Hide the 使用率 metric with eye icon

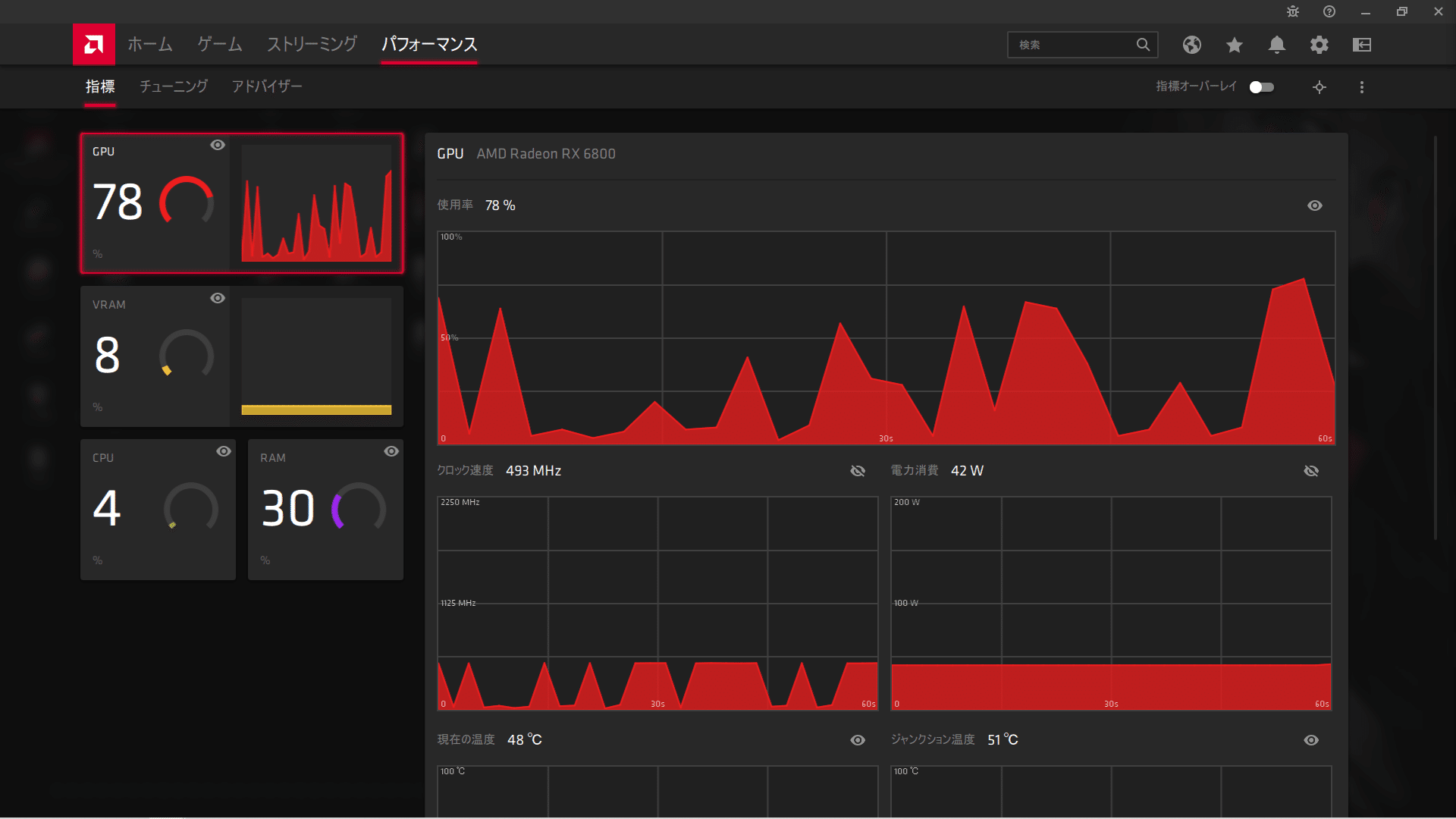[x=1315, y=206]
